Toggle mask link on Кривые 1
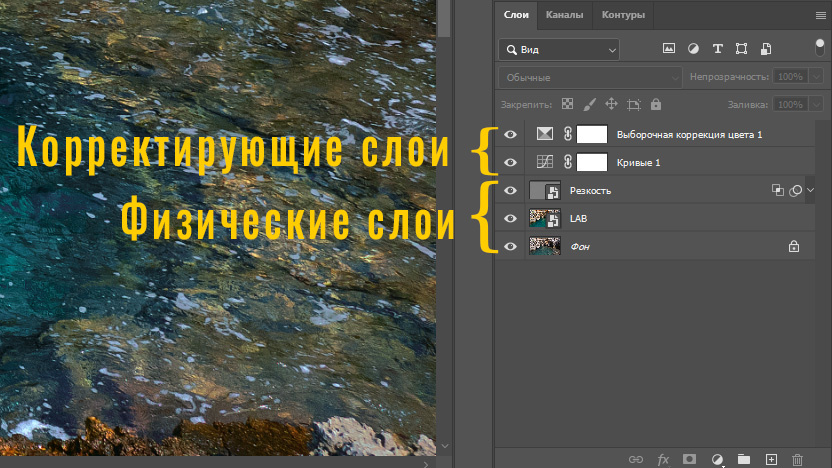The height and width of the screenshot is (468, 832). pyautogui.click(x=567, y=162)
